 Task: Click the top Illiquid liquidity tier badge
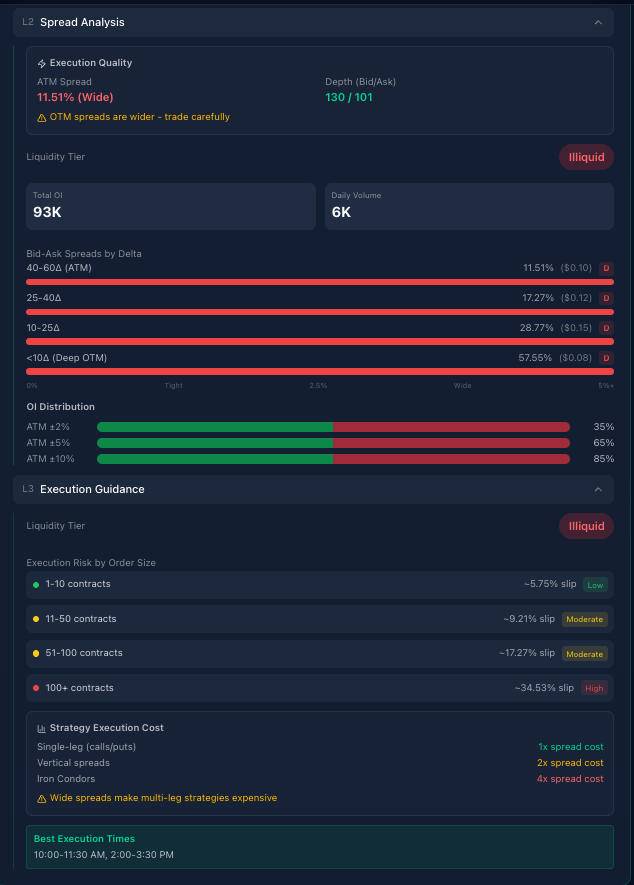click(x=586, y=157)
